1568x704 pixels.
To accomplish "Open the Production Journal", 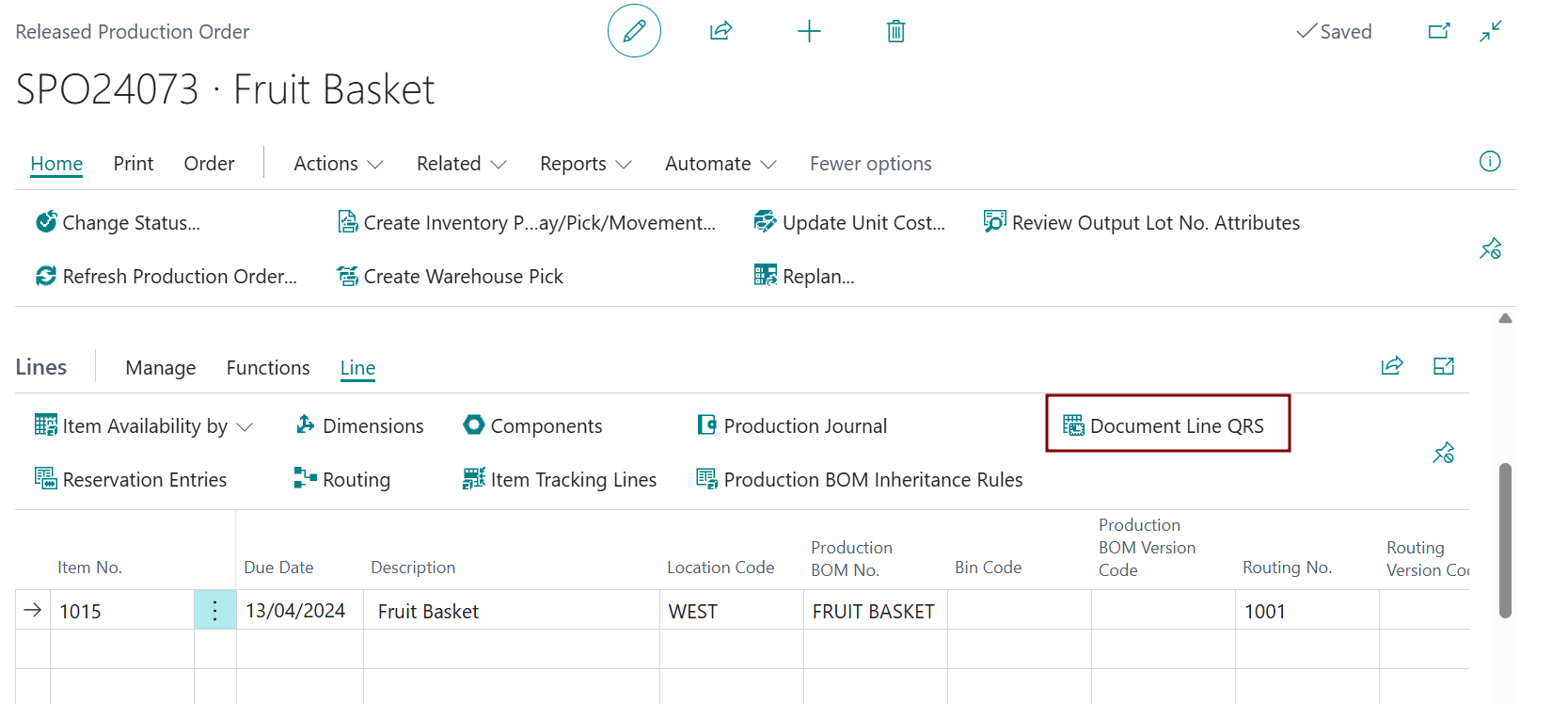I will 792,425.
